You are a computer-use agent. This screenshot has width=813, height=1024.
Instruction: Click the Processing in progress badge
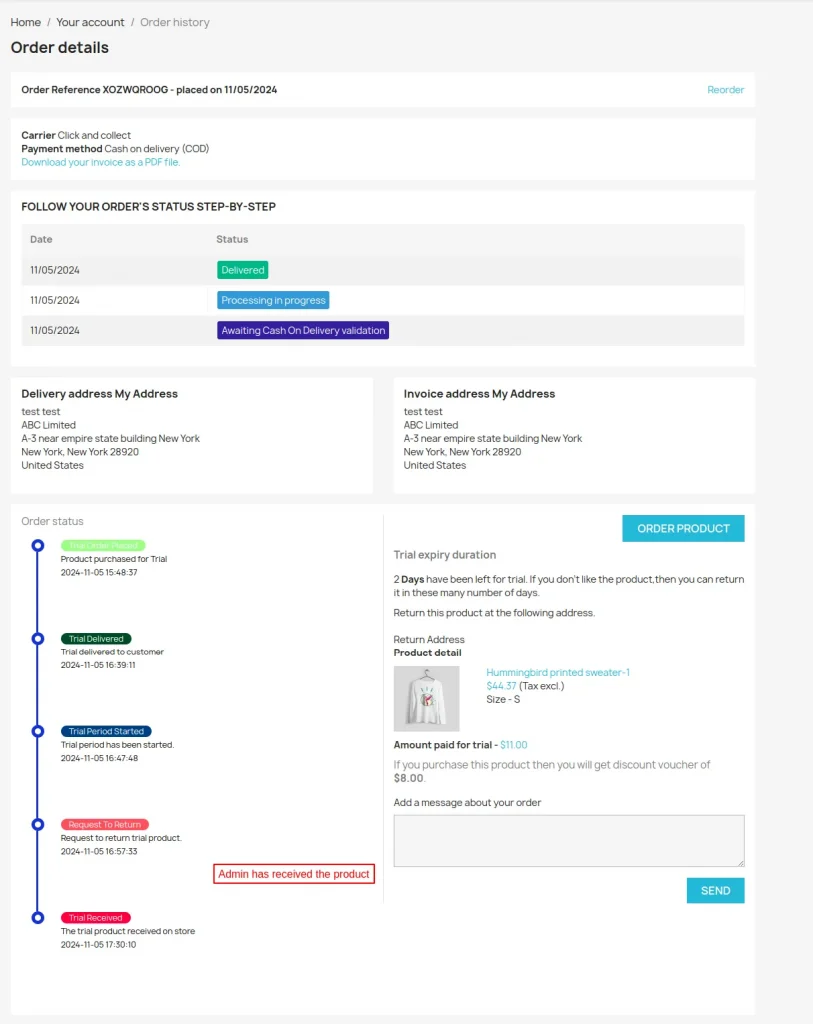pyautogui.click(x=273, y=300)
